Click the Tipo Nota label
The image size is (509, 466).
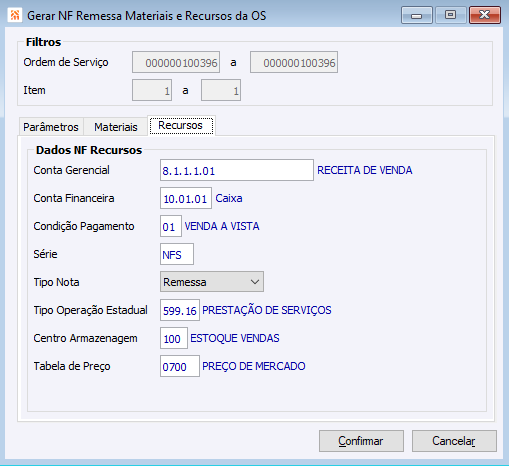pos(56,282)
